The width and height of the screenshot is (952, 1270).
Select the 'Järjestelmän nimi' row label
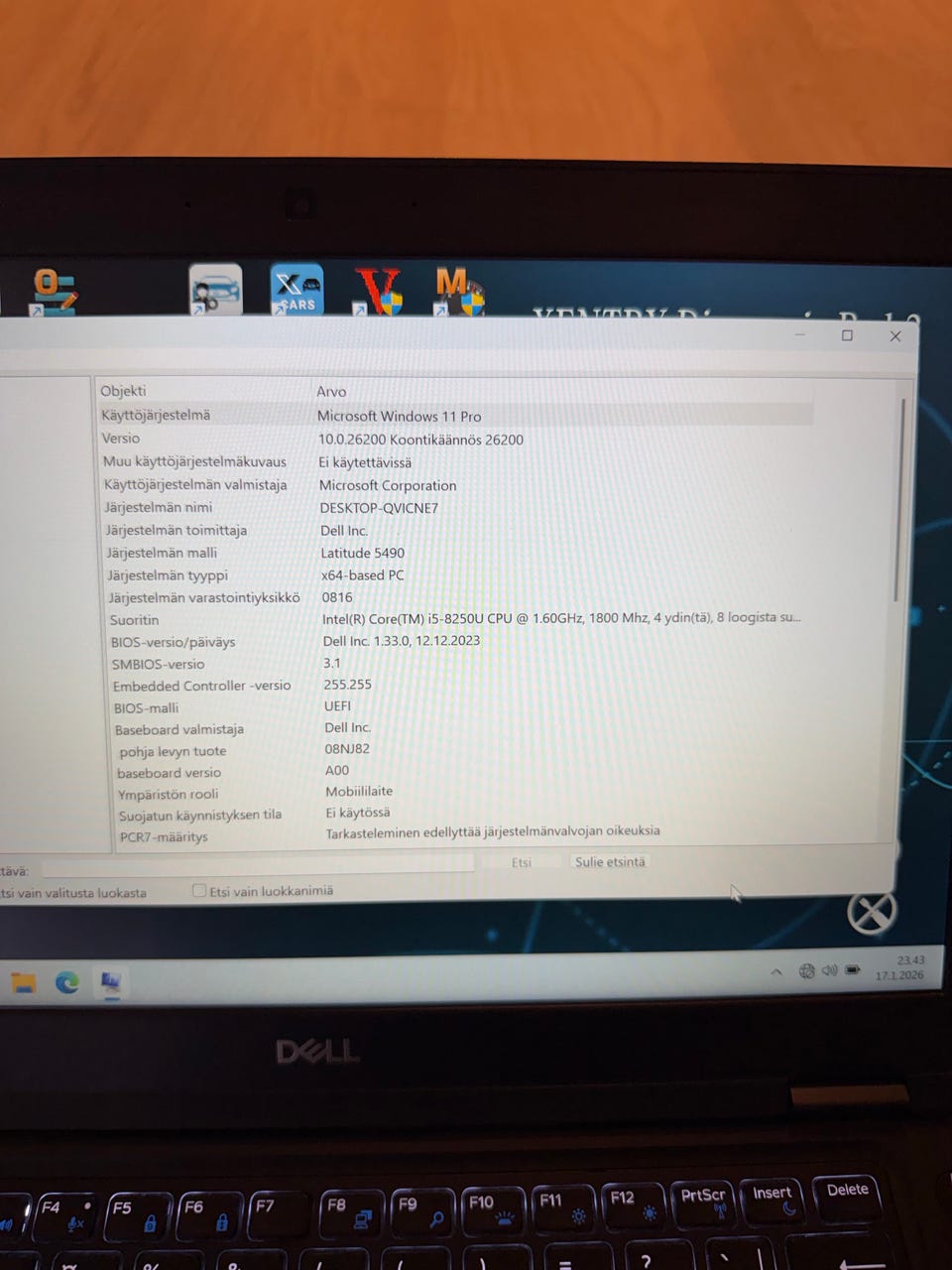pyautogui.click(x=159, y=507)
